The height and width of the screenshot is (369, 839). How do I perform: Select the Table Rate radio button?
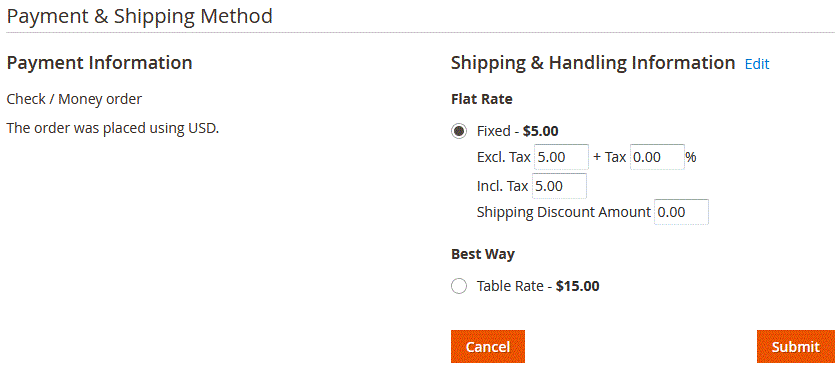(x=459, y=286)
